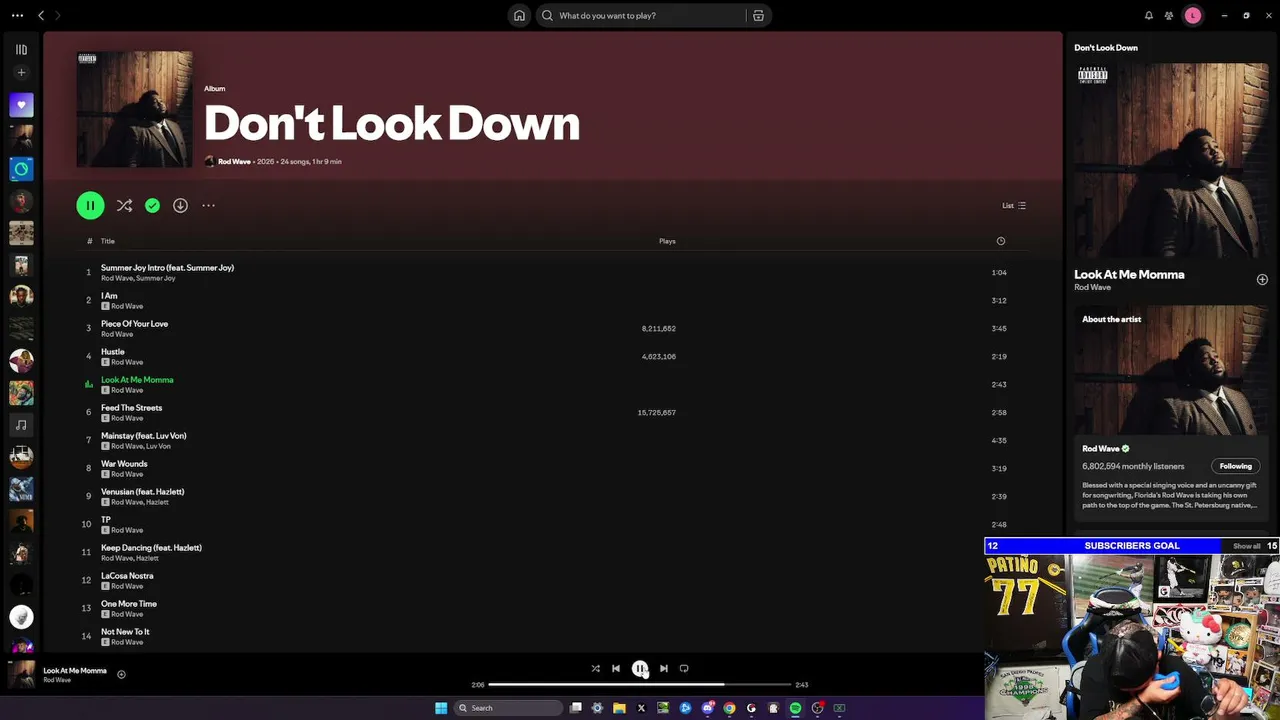Add Look At Me Momma to library in right panel
Image resolution: width=1280 pixels, height=720 pixels.
point(1262,280)
